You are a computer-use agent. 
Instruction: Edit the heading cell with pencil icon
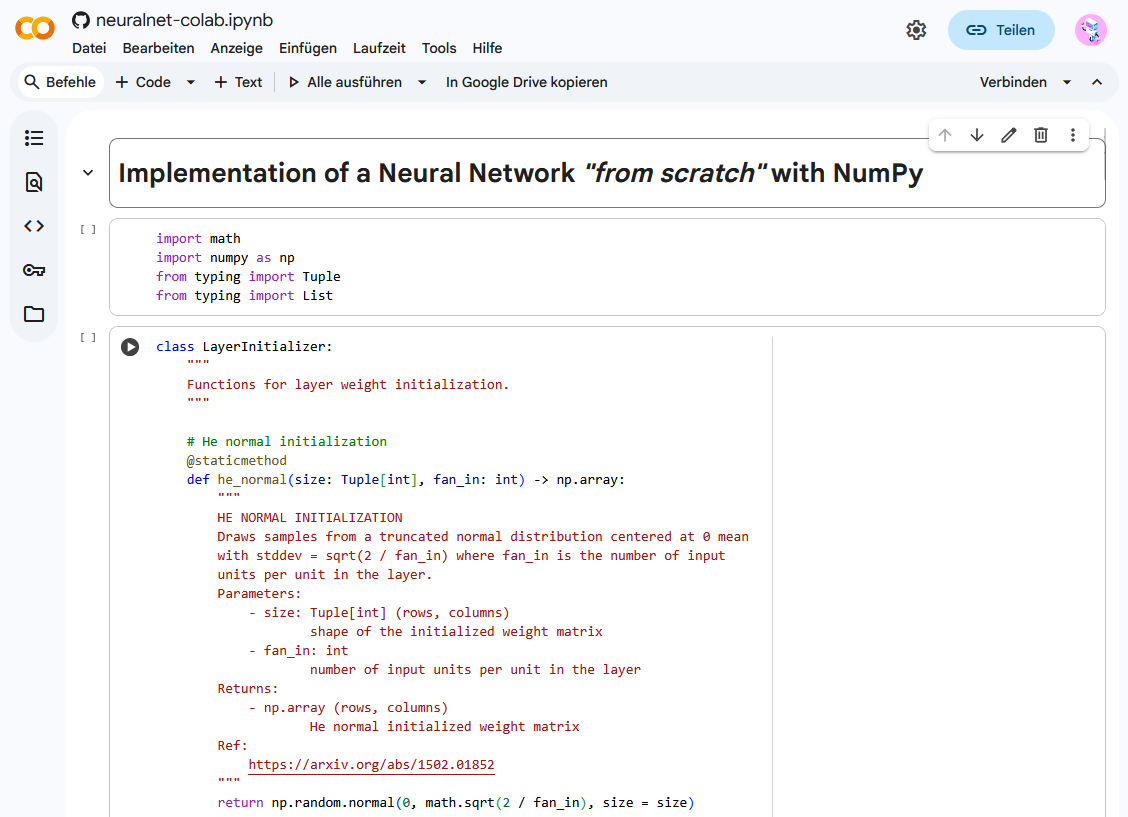point(1009,135)
